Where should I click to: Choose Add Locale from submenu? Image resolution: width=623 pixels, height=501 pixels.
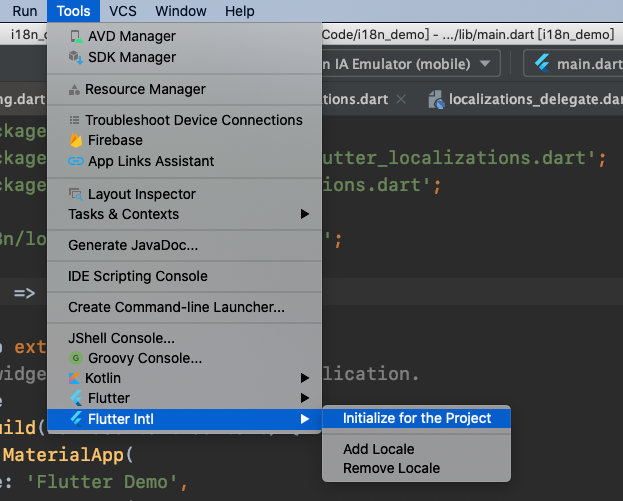(x=378, y=449)
